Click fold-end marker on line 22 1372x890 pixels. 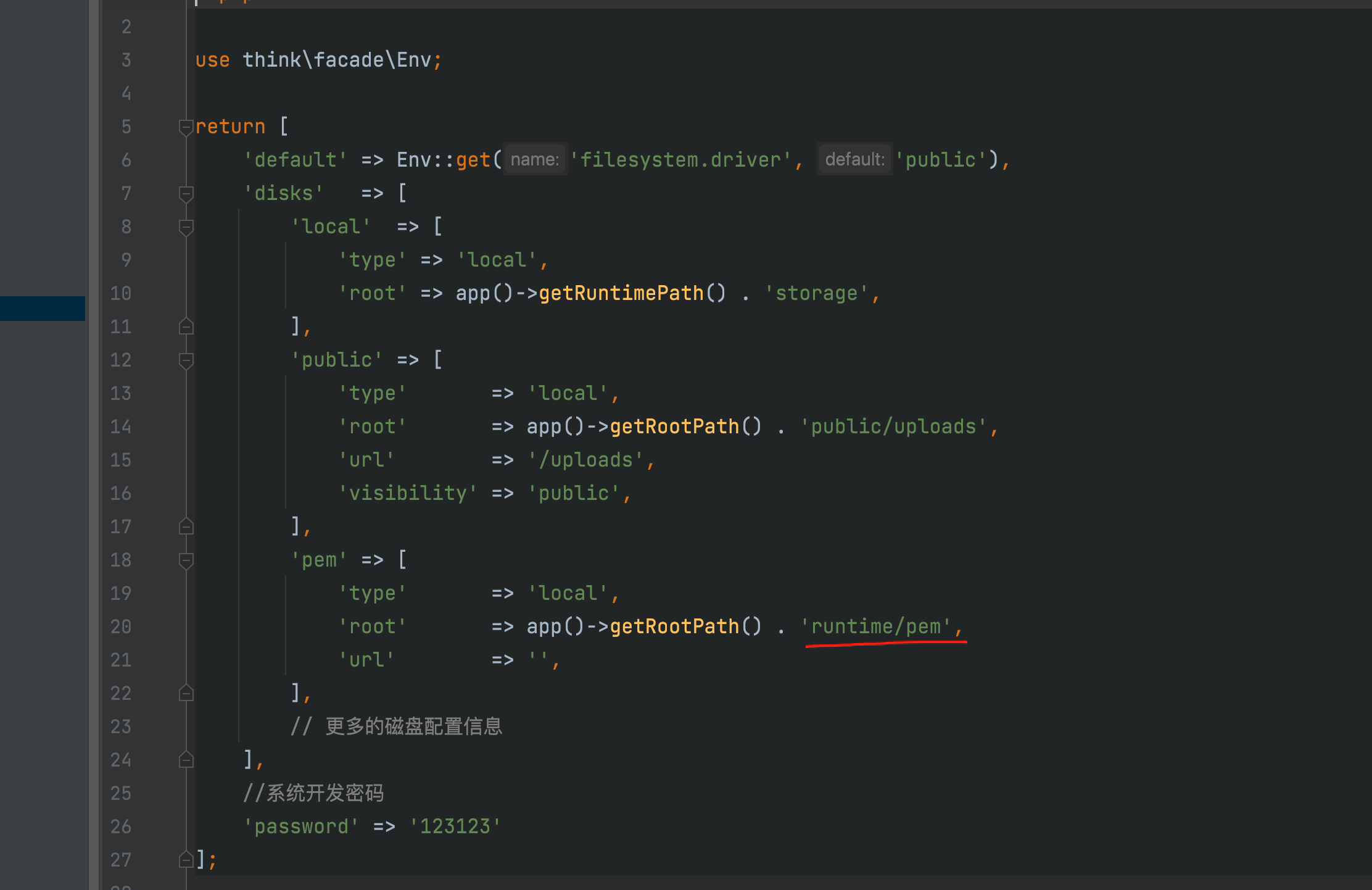(186, 693)
